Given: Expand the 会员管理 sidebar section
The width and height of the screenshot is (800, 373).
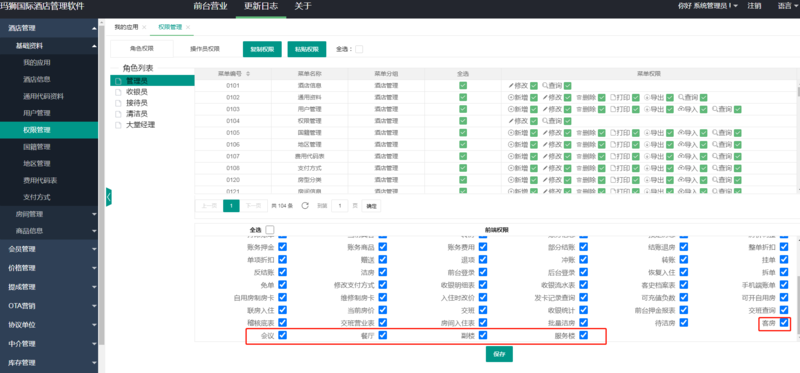Looking at the screenshot, I should (x=48, y=249).
